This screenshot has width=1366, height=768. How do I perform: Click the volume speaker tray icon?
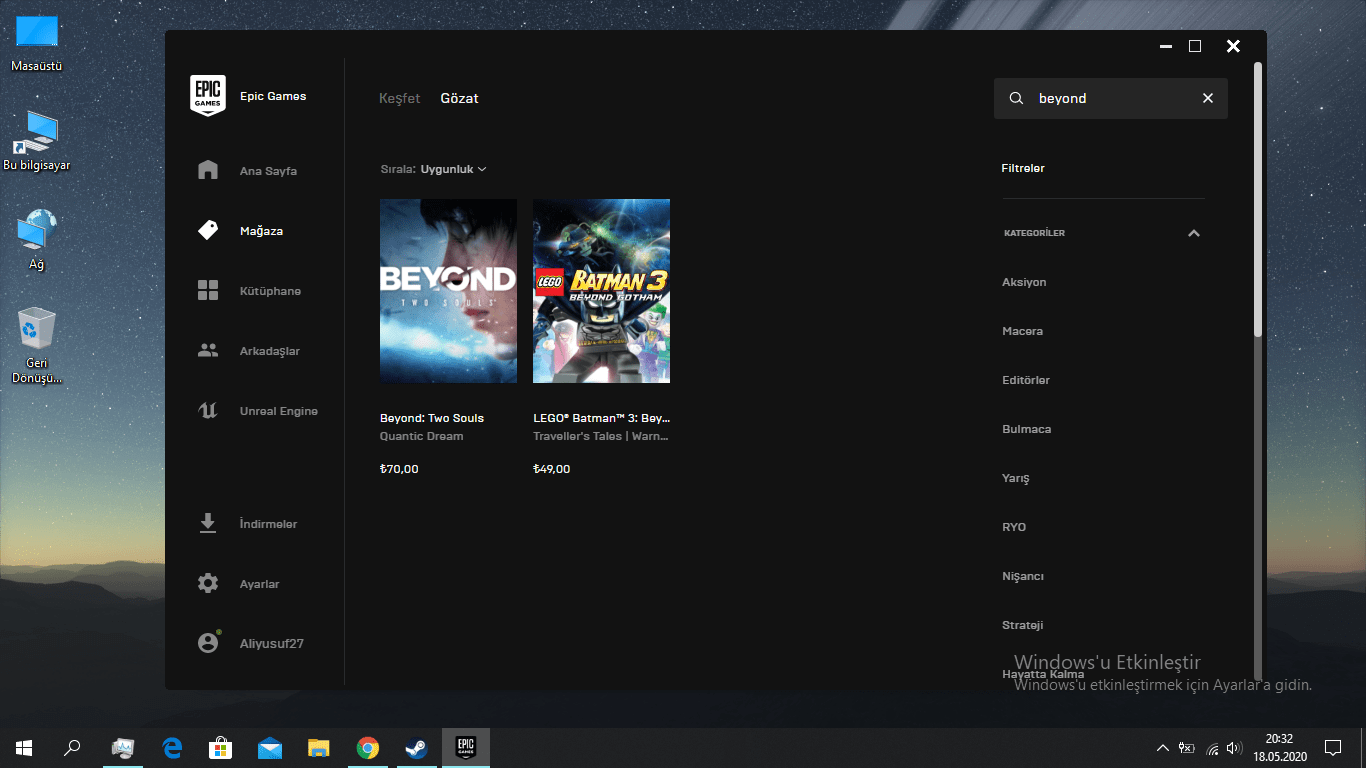pyautogui.click(x=1234, y=747)
